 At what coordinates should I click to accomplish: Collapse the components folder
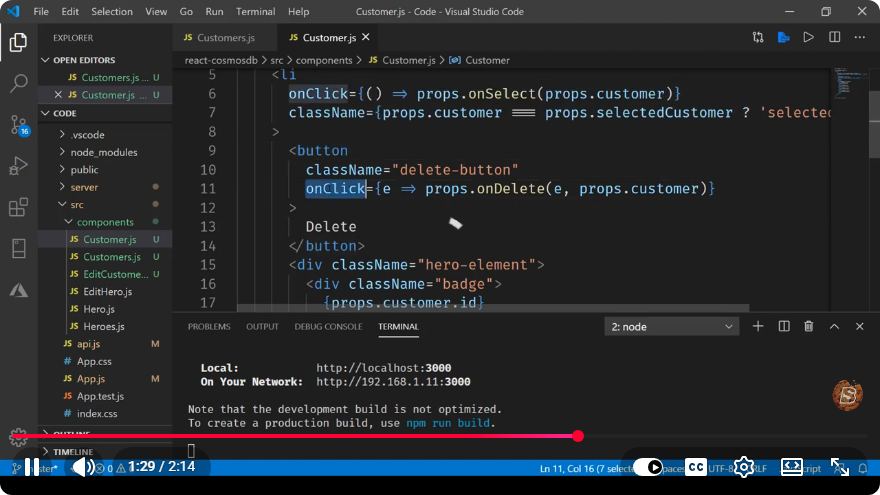coord(105,222)
